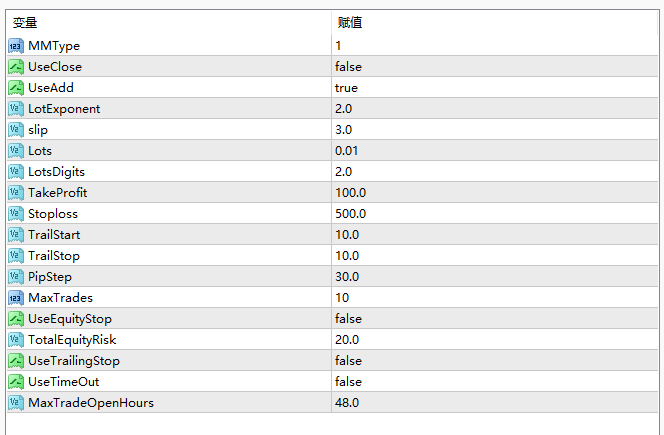Click the icon next to TakeProfit
This screenshot has width=664, height=435.
pos(15,192)
